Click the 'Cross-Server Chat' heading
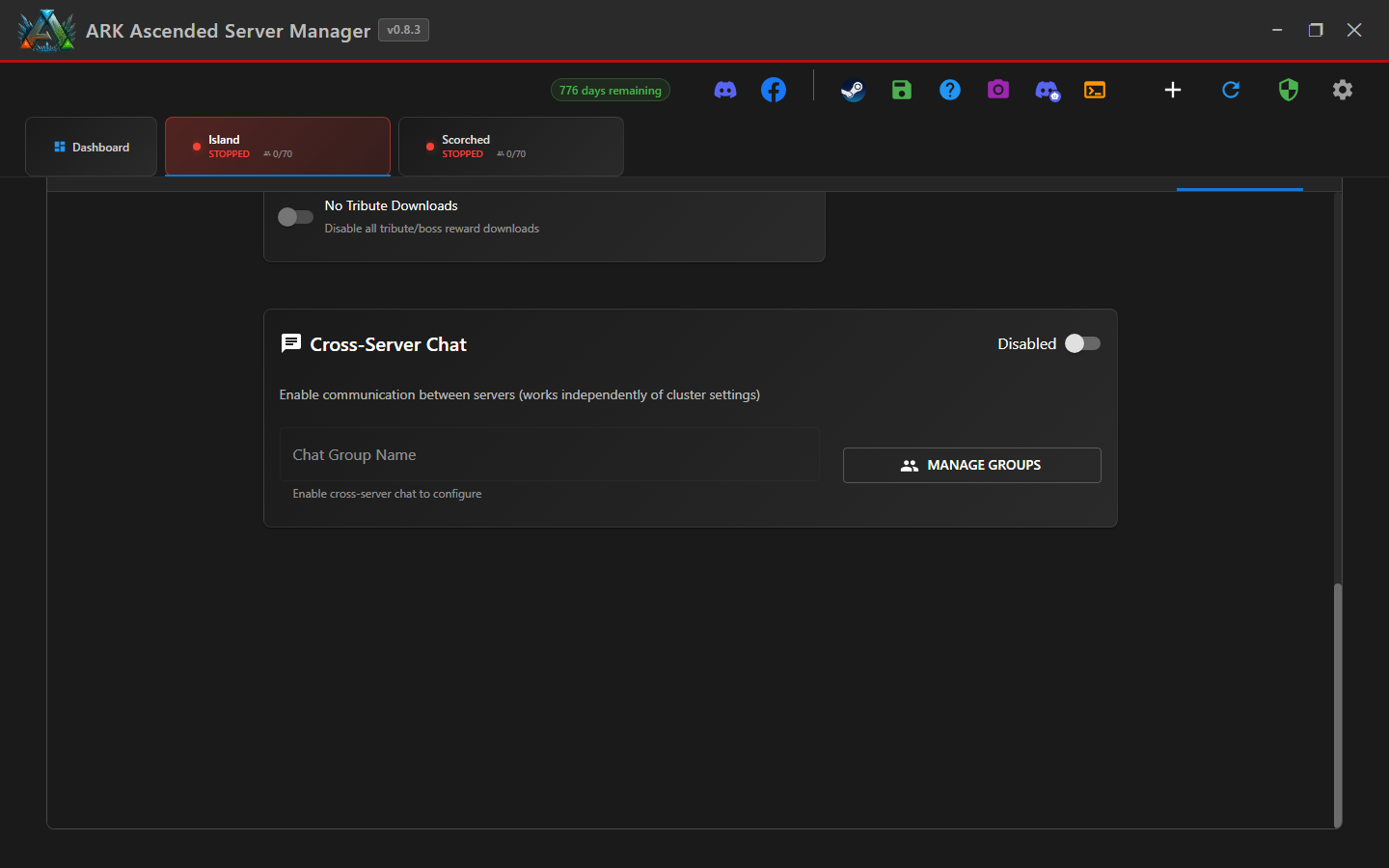This screenshot has height=868, width=1389. (x=388, y=344)
